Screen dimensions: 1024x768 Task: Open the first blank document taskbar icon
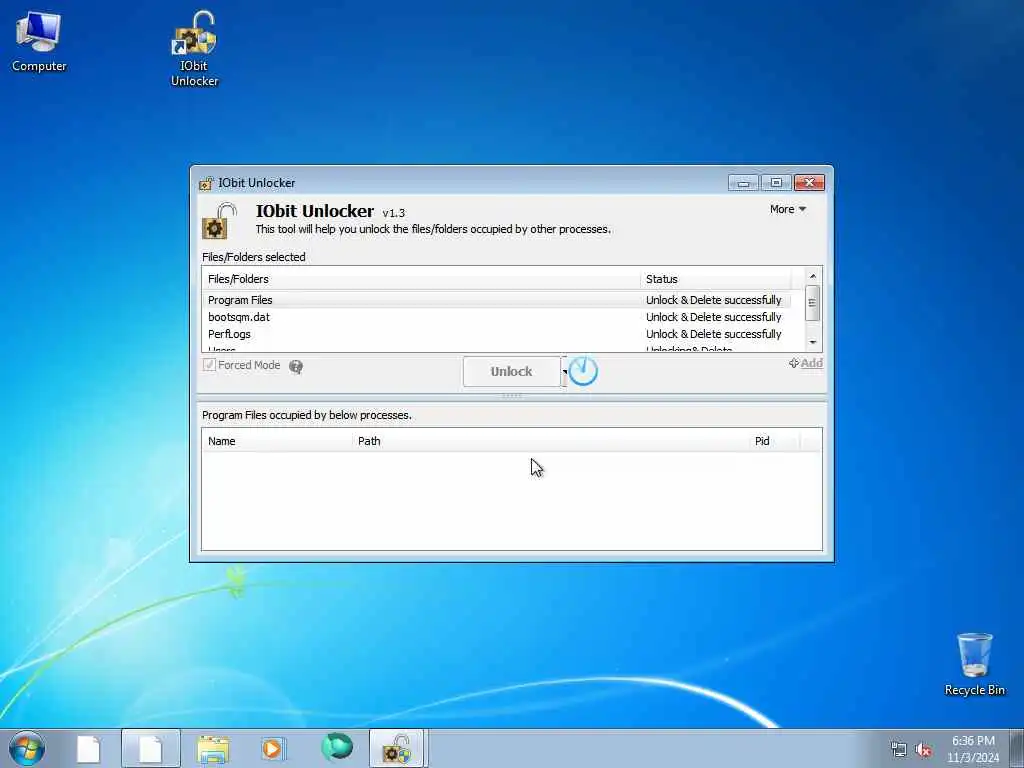point(88,749)
